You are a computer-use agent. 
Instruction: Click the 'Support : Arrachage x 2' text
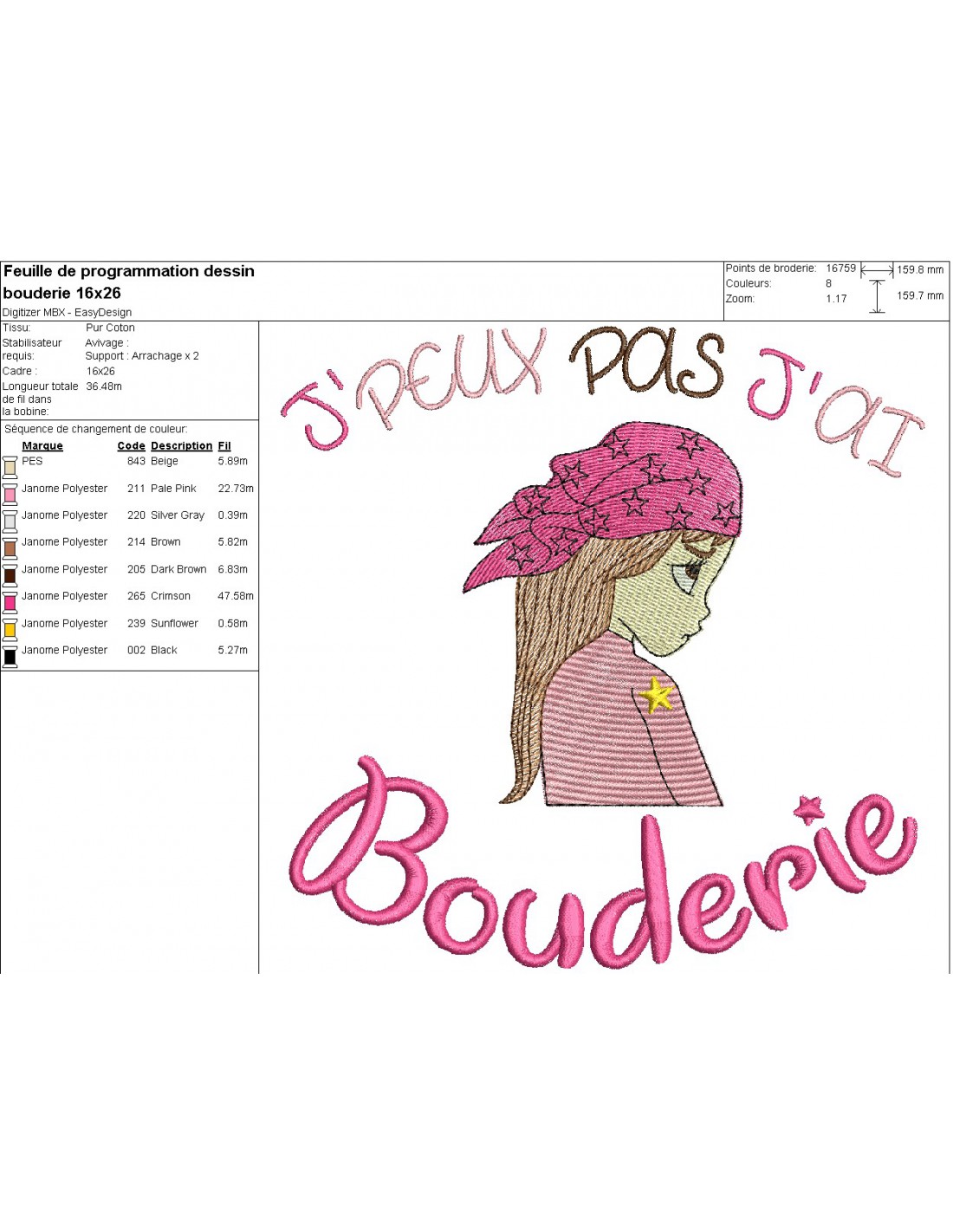[142, 356]
